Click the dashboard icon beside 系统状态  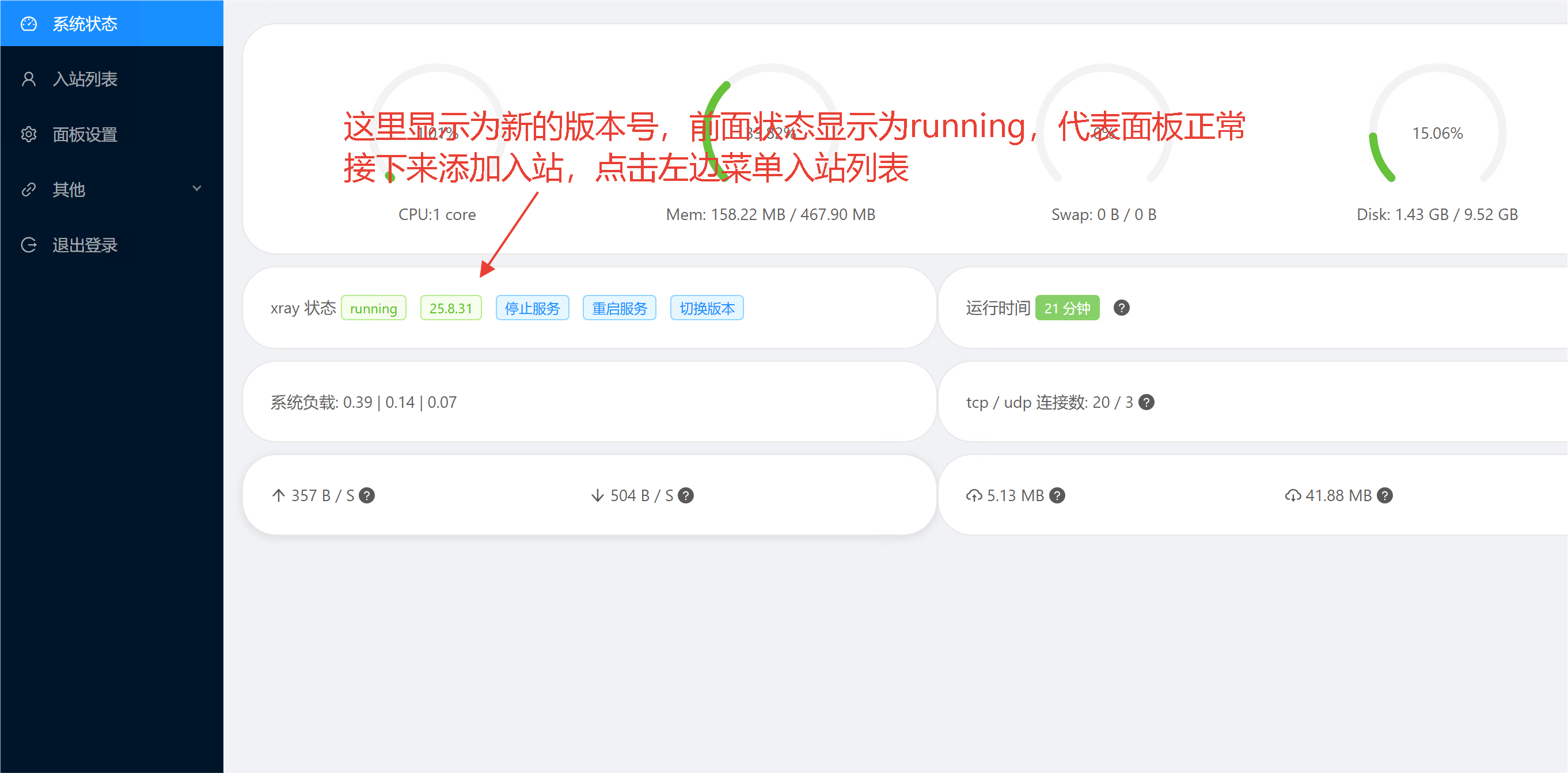click(x=29, y=24)
